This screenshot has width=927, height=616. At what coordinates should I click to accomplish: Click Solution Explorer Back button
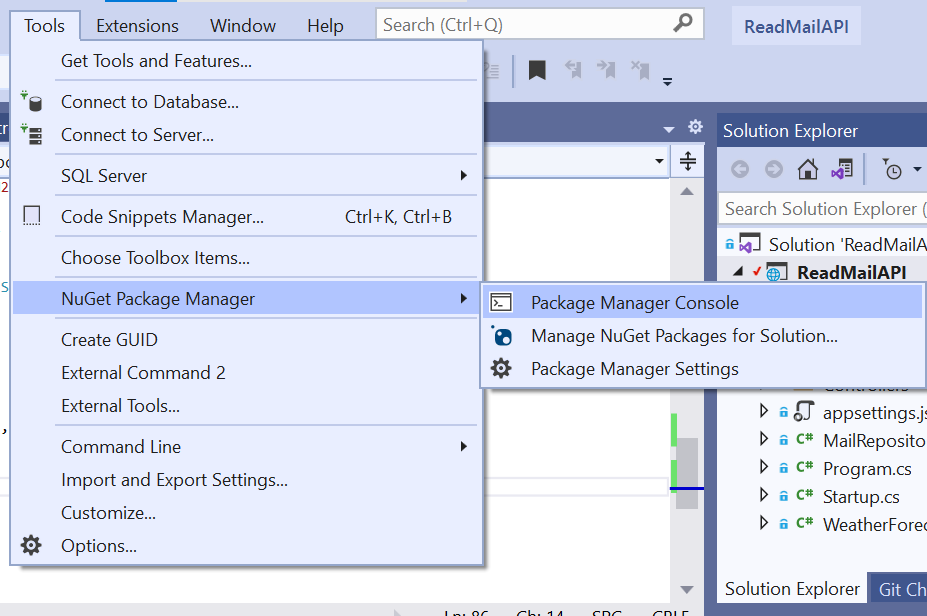pyautogui.click(x=740, y=170)
